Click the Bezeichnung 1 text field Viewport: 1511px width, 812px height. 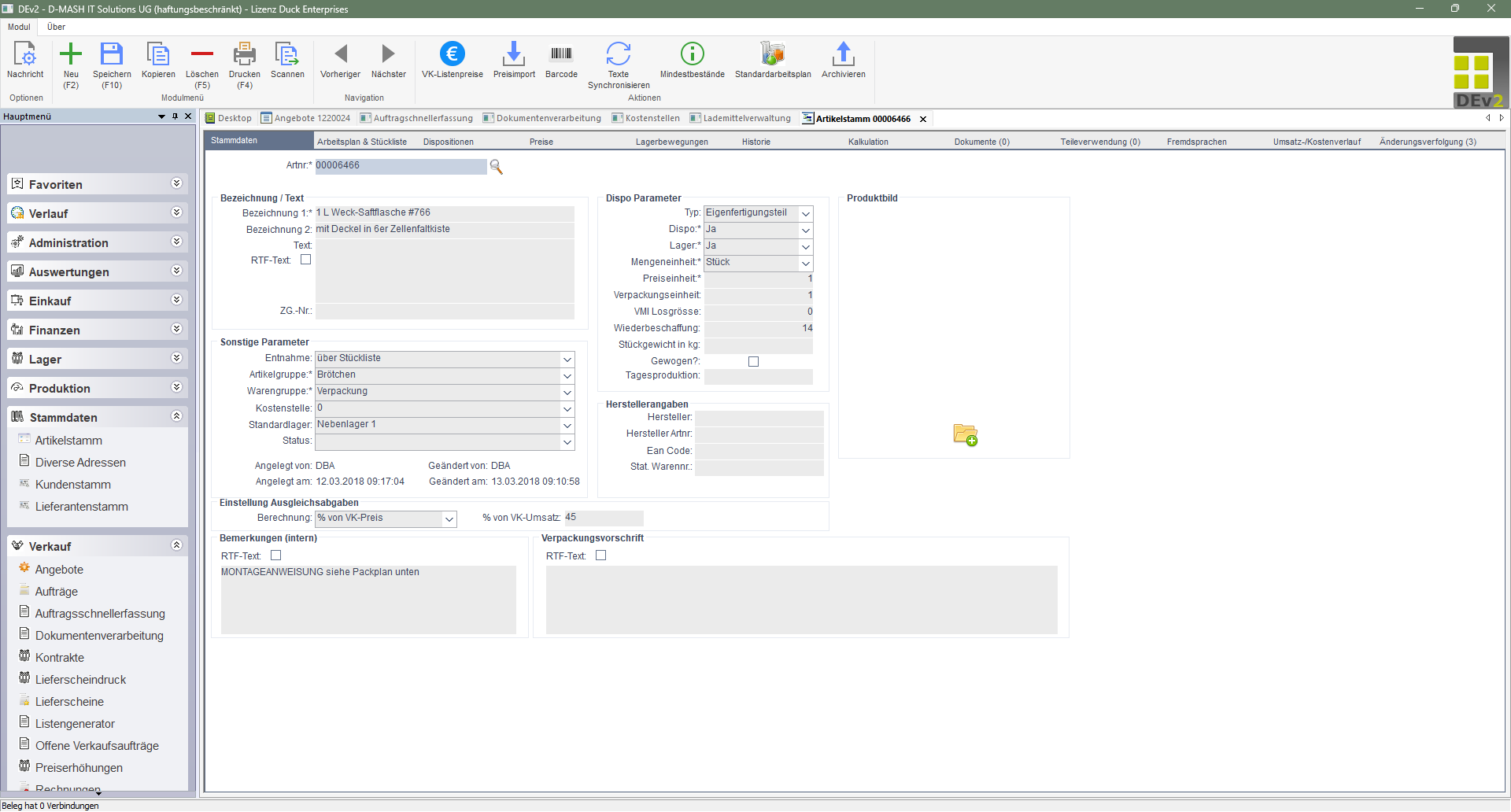coord(444,213)
